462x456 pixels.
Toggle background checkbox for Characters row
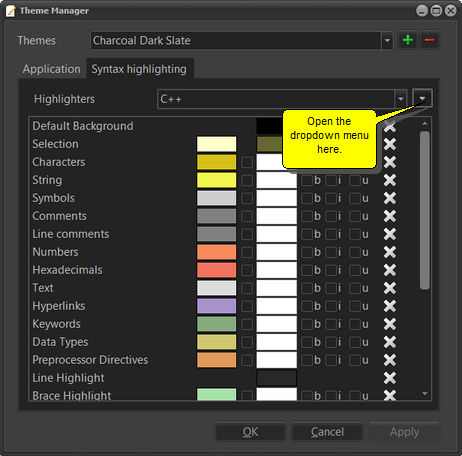pyautogui.click(x=247, y=163)
